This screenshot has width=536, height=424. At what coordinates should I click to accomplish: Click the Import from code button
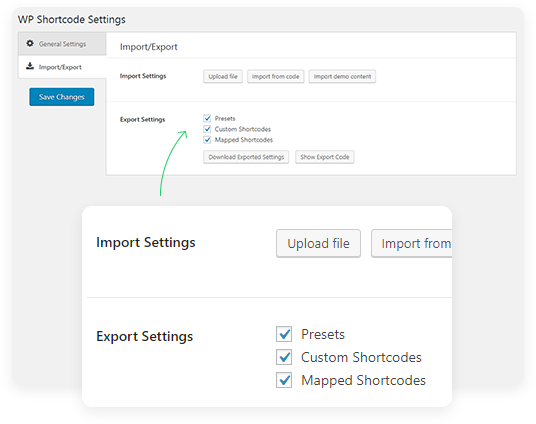[x=276, y=76]
